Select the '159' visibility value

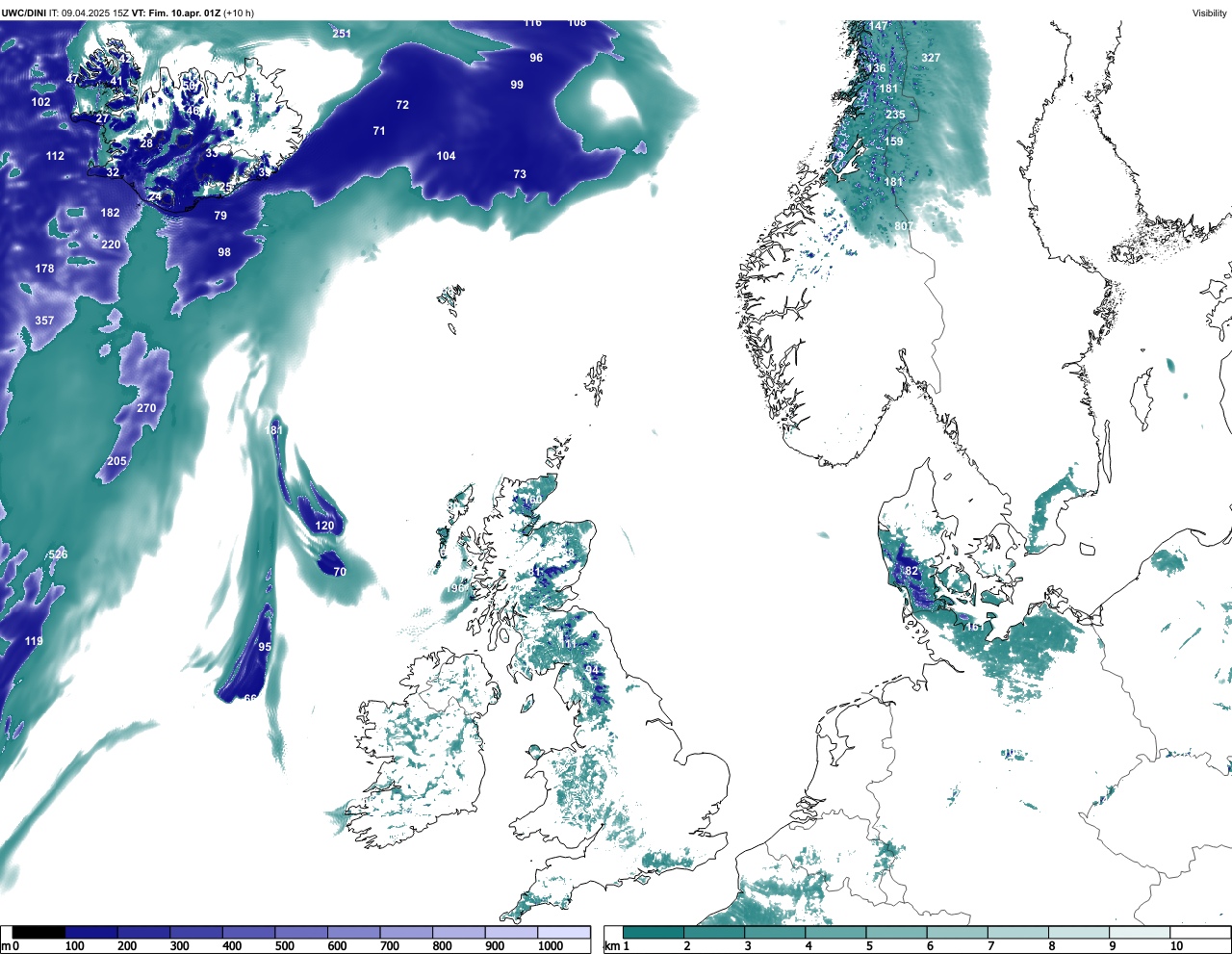tap(893, 142)
